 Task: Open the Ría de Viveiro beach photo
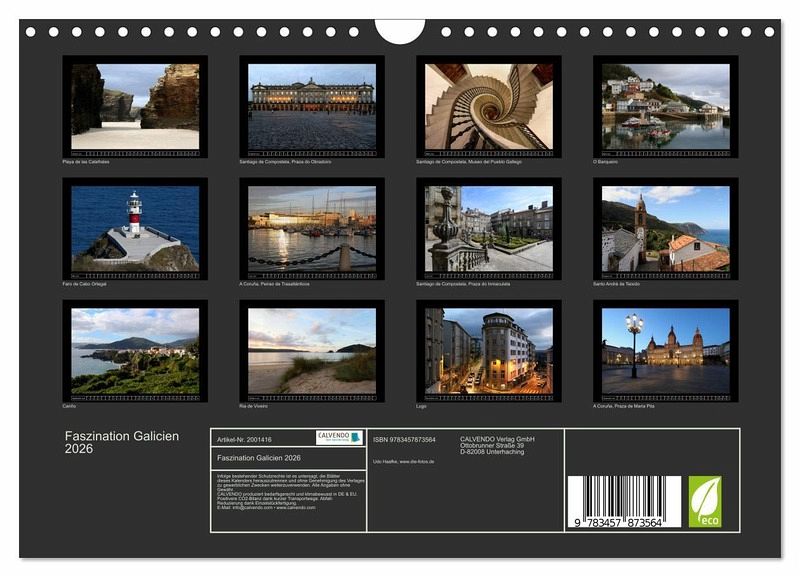pos(312,351)
